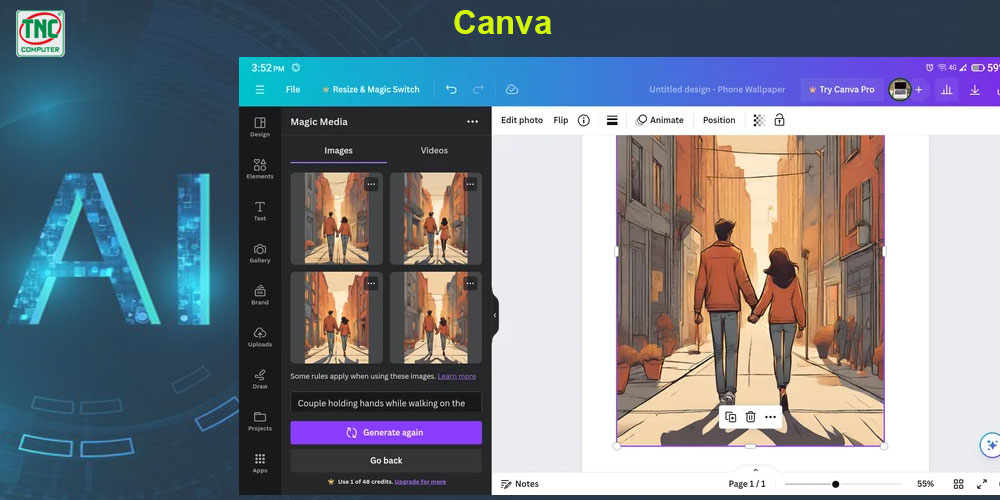The width and height of the screenshot is (1000, 500).
Task: Check cloud save status icon
Action: click(x=511, y=90)
